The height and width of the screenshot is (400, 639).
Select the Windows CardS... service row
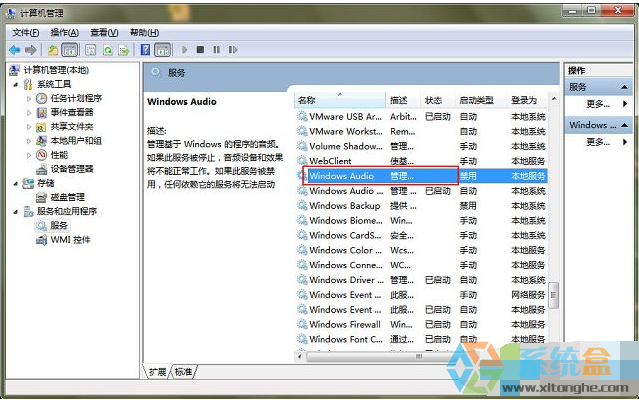421,235
